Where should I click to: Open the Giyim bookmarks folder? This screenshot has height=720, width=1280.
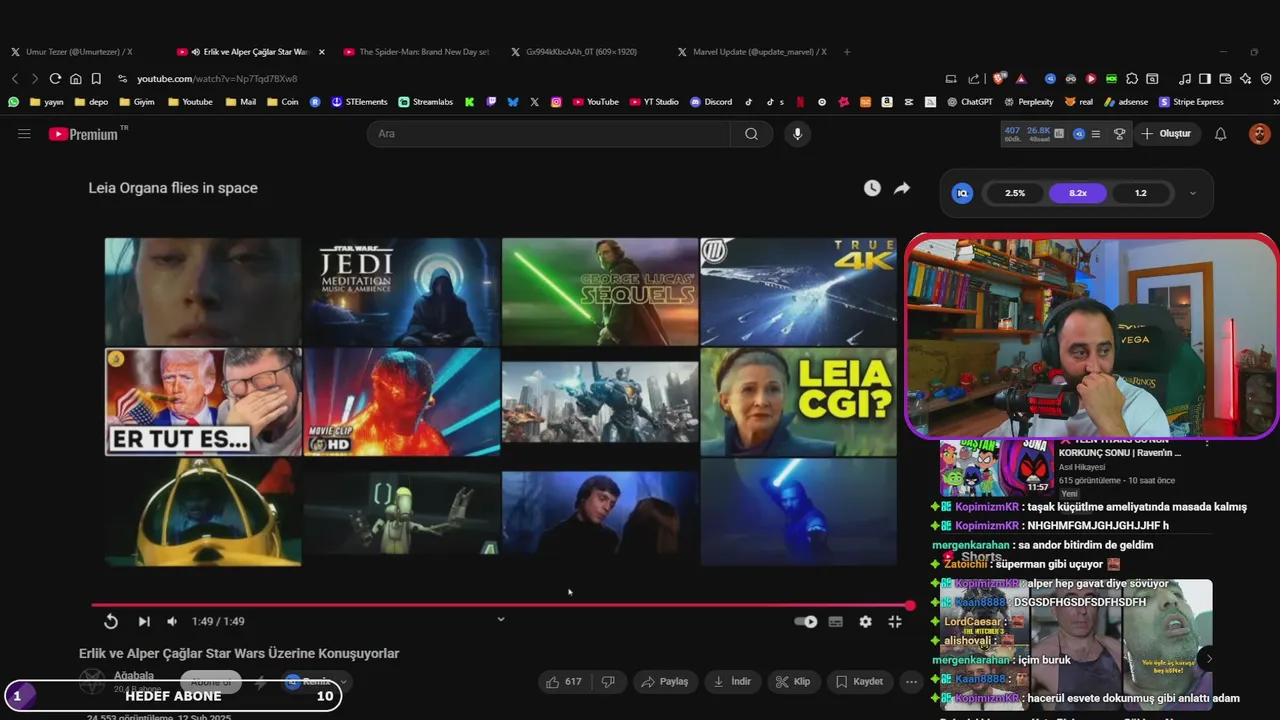pos(136,102)
